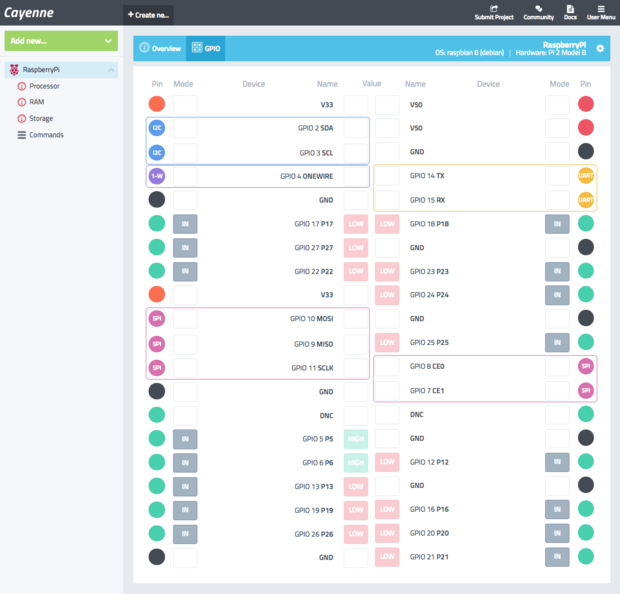
Task: Click the SPI pin for GPIO 7 CE1
Action: 586,391
